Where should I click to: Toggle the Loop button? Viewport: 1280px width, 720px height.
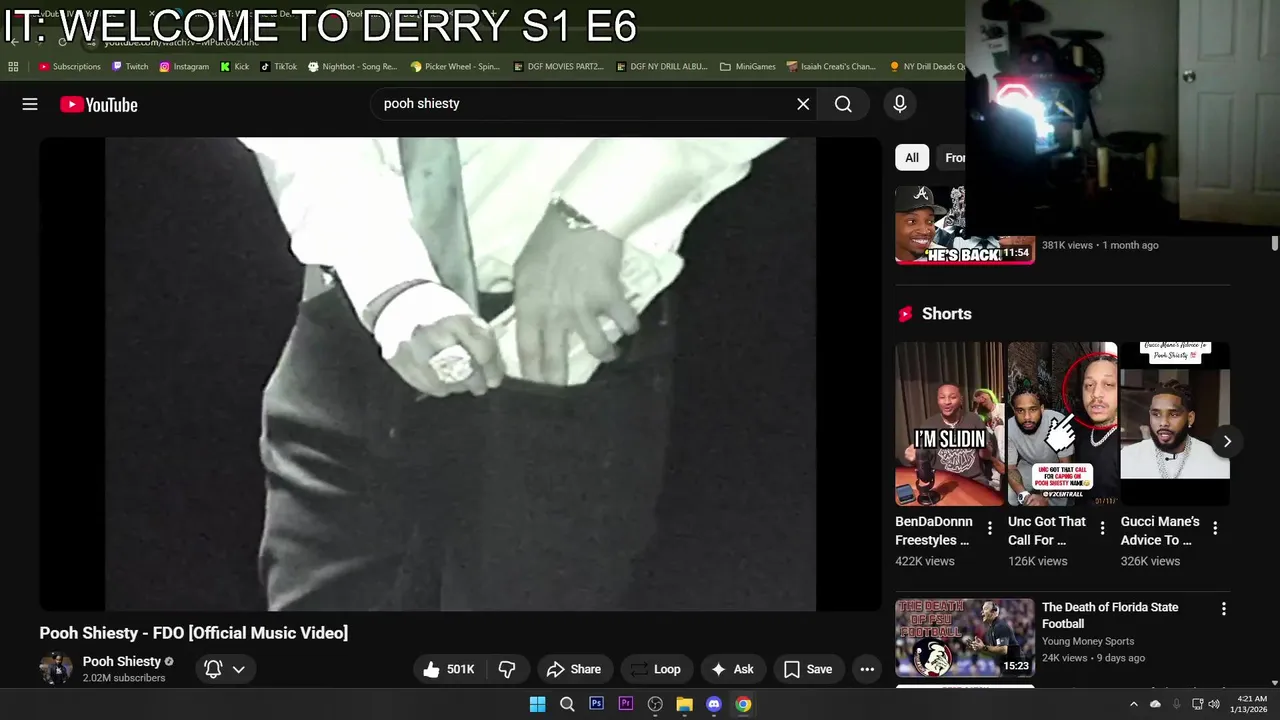[x=656, y=669]
